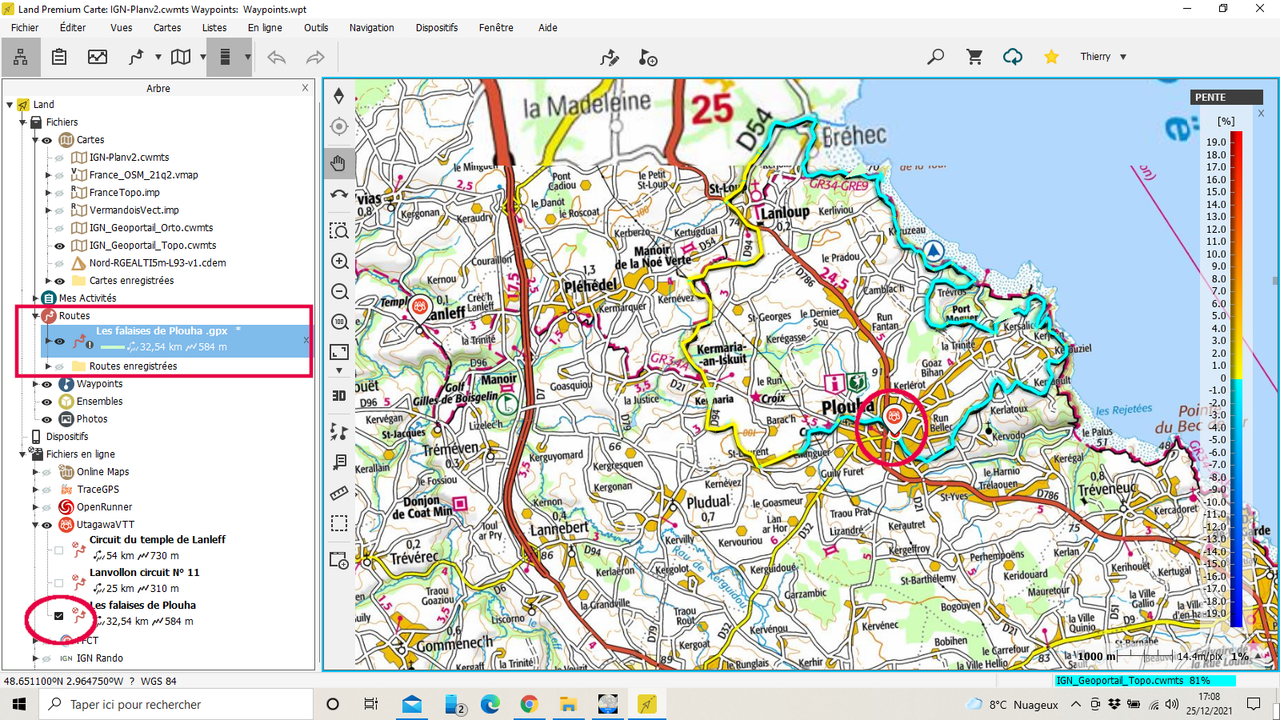Screen dimensions: 1280x720
Task: Select the zoom window tool
Action: point(339,231)
